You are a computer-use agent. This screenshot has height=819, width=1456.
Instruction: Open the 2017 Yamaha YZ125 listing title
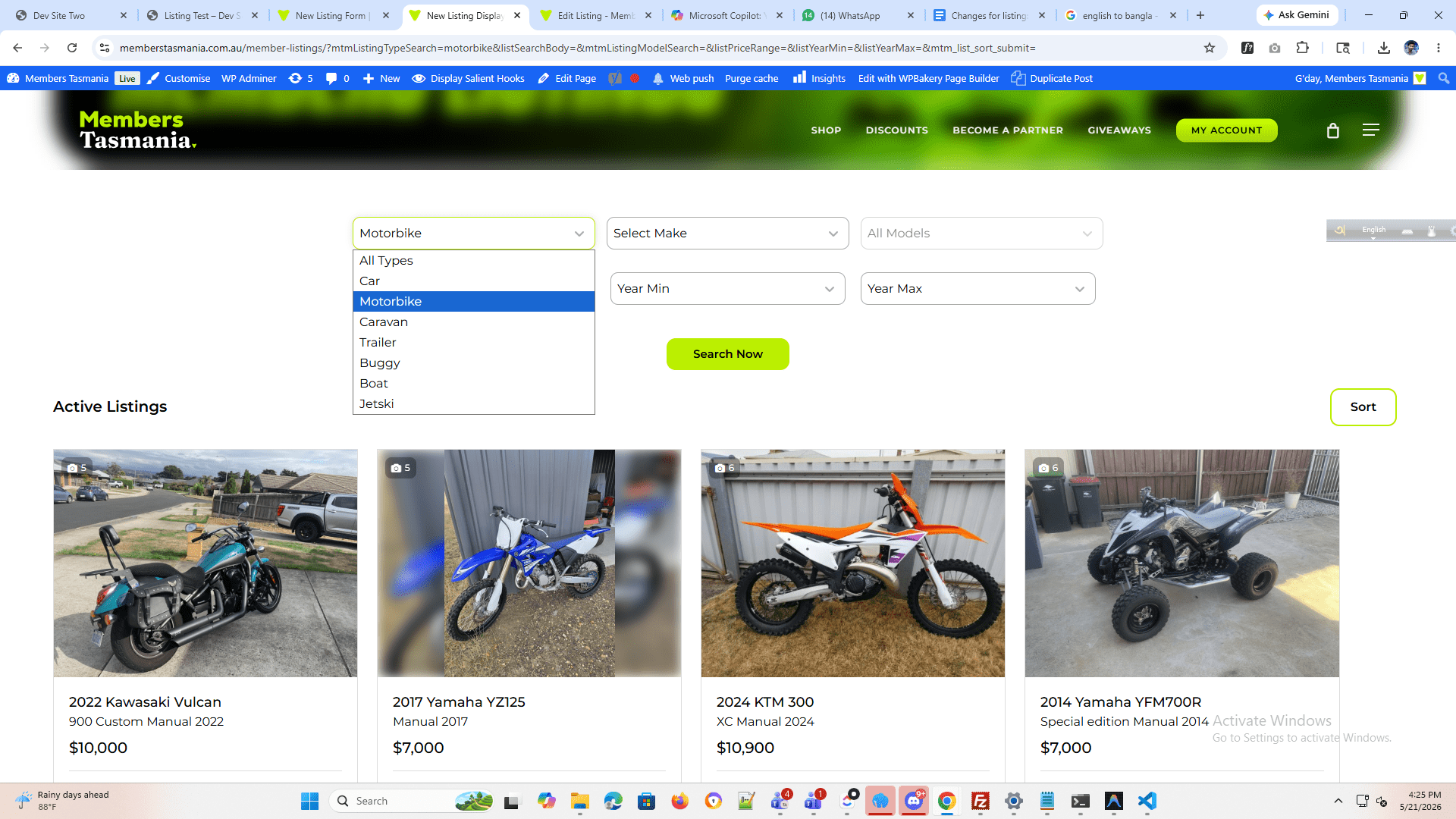point(459,702)
